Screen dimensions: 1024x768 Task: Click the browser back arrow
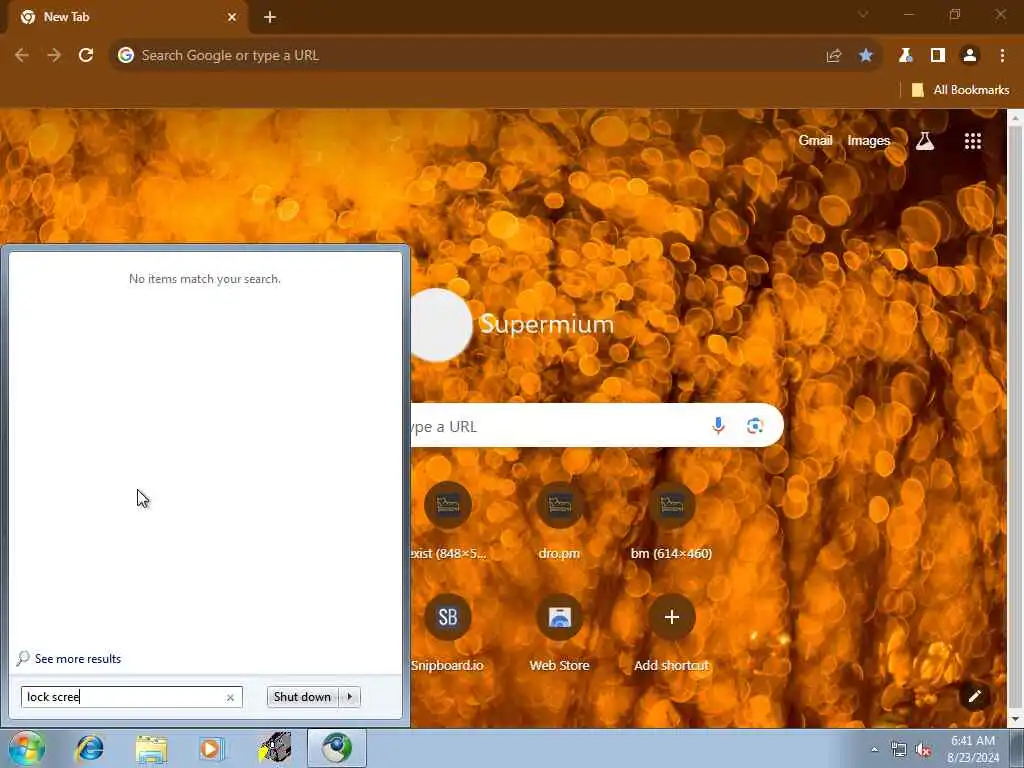[22, 56]
